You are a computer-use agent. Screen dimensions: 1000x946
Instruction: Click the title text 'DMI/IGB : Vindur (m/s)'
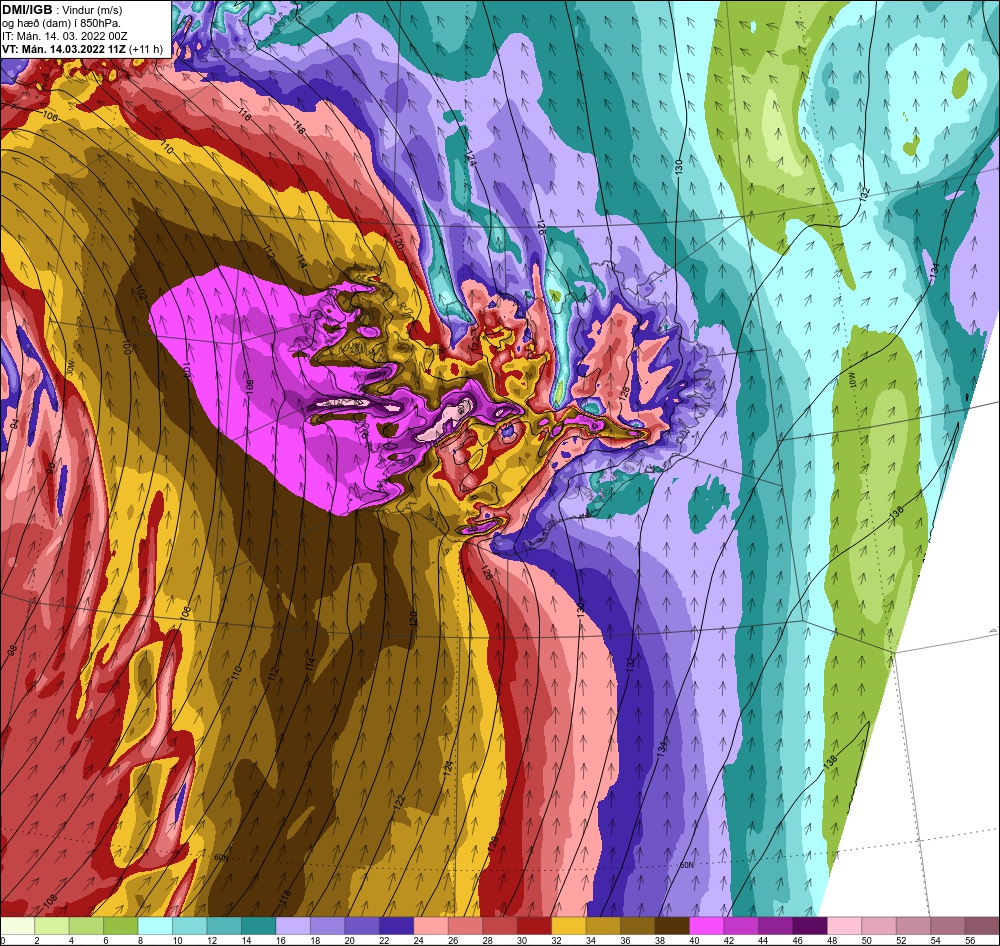tap(62, 10)
